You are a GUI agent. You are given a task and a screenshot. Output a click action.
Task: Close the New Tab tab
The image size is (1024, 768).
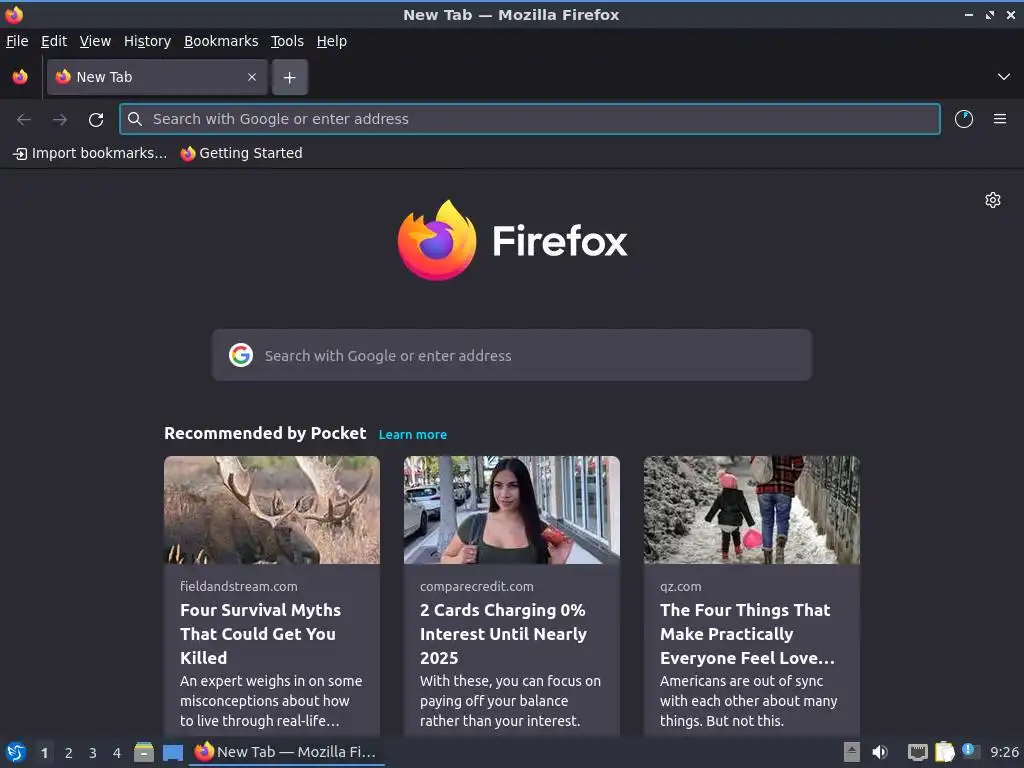pos(252,77)
